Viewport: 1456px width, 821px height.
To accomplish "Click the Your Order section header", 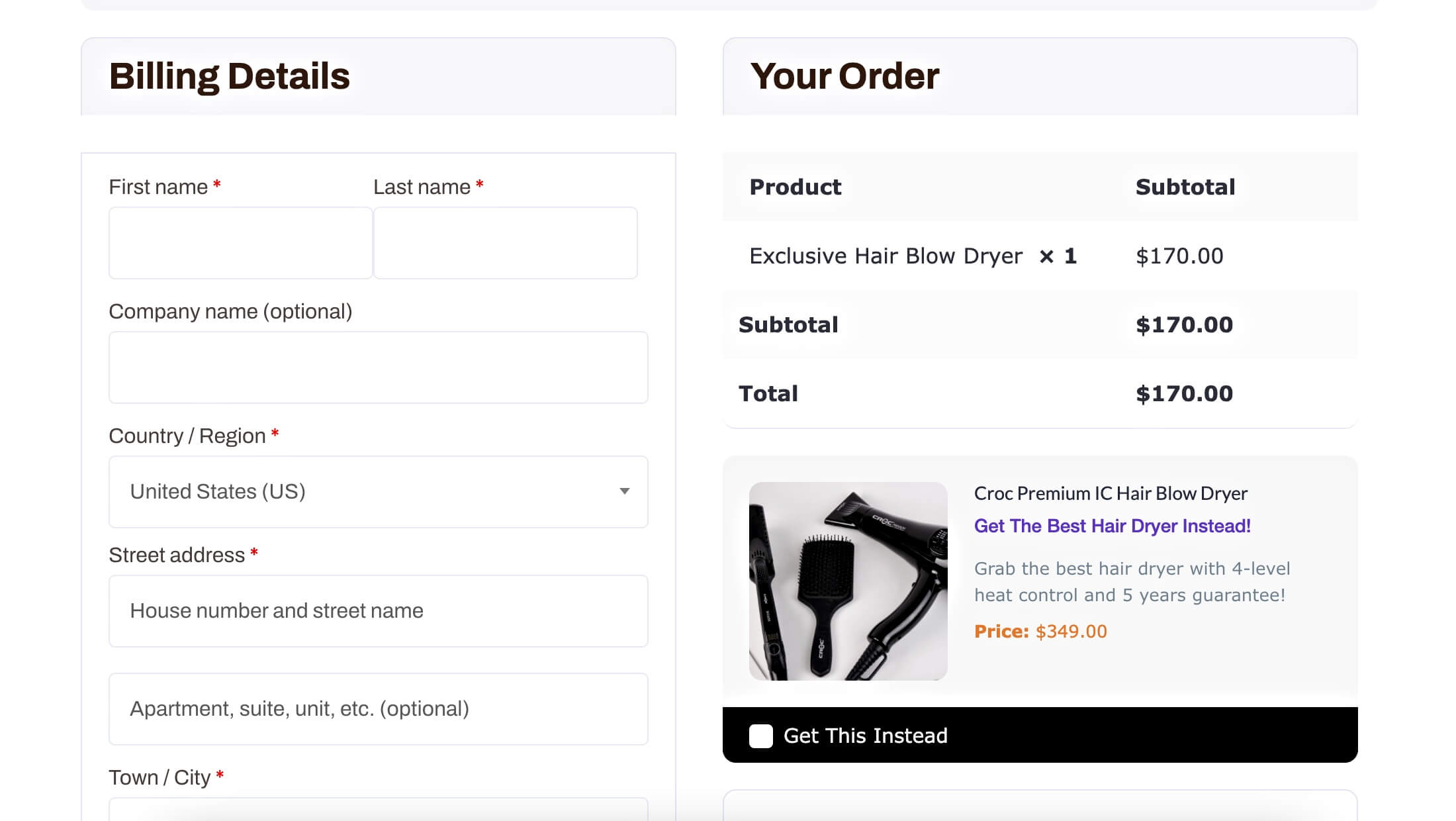I will click(844, 75).
